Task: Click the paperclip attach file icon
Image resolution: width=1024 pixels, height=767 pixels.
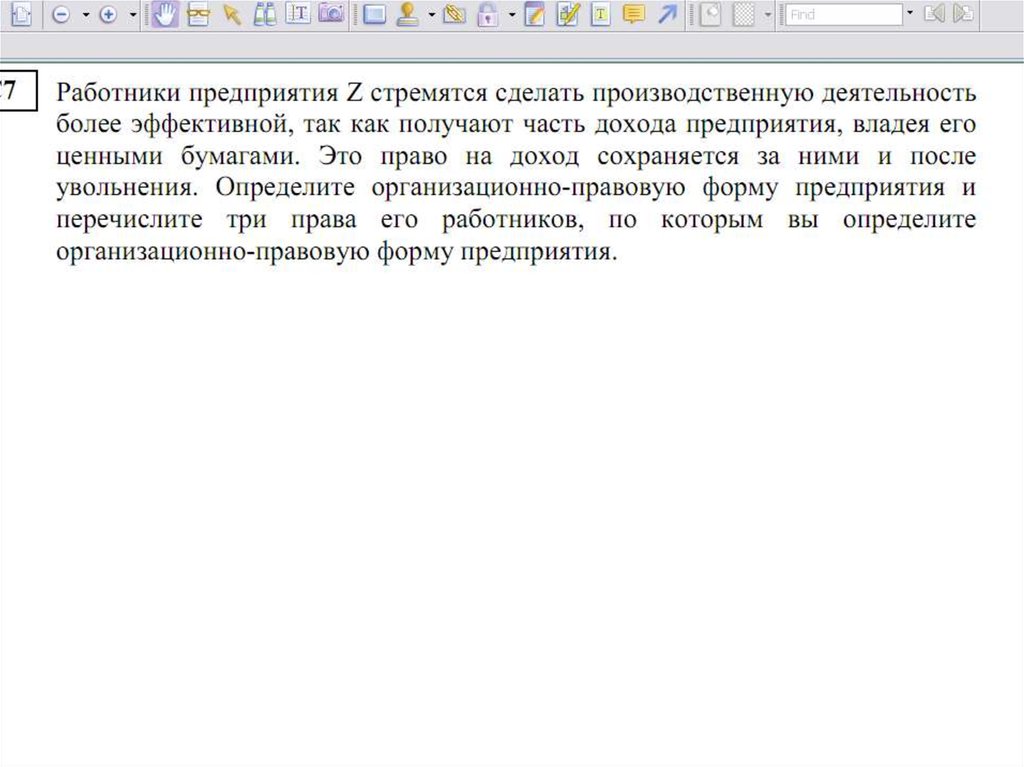Action: [455, 14]
